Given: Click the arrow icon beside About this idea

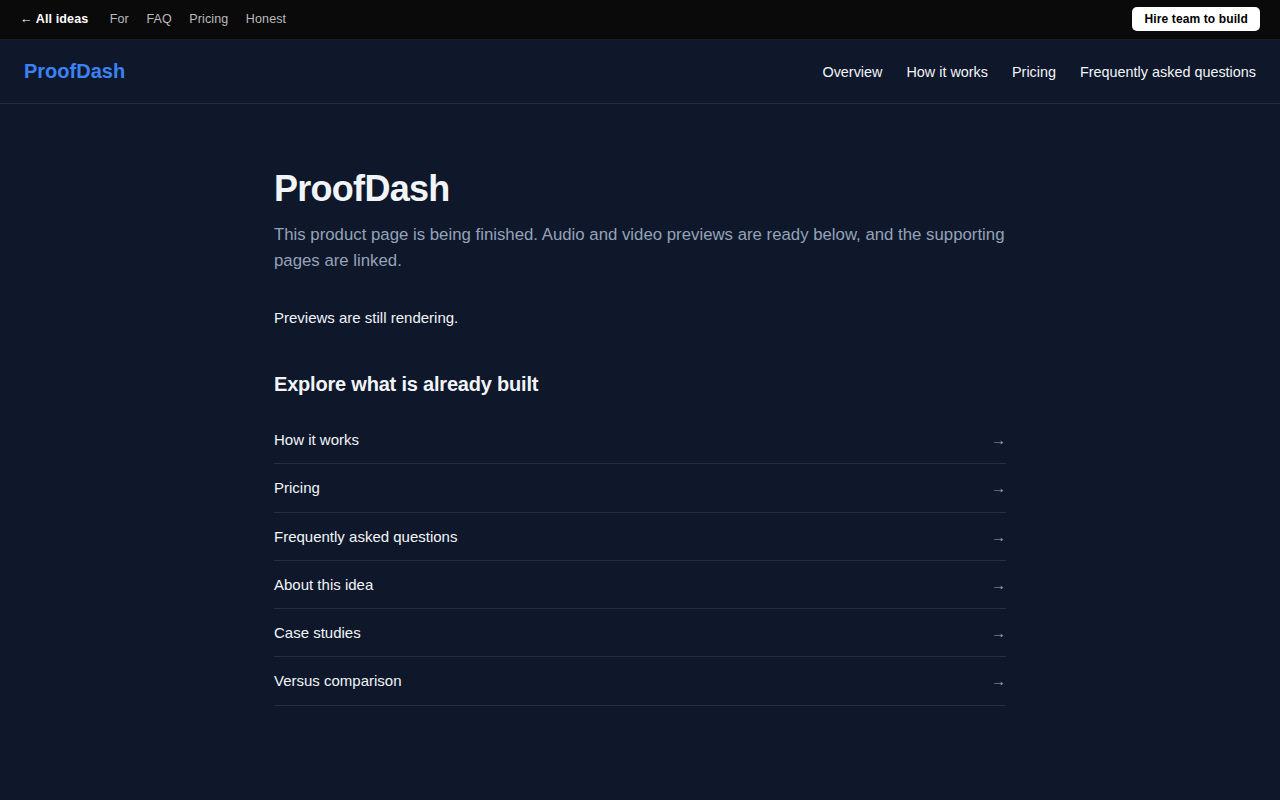Looking at the screenshot, I should [998, 586].
